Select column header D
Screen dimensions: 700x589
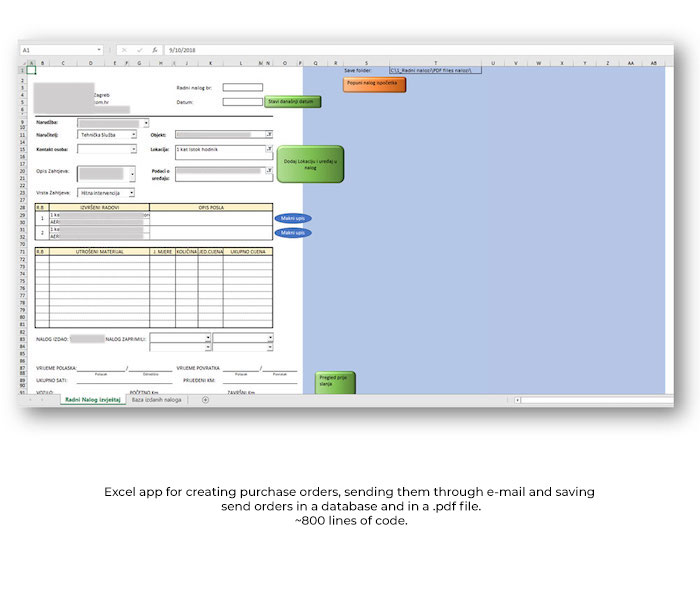pos(91,63)
